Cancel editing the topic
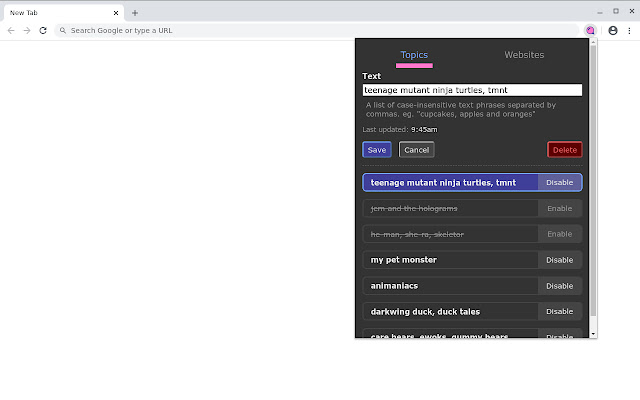640x400 pixels. click(x=416, y=150)
